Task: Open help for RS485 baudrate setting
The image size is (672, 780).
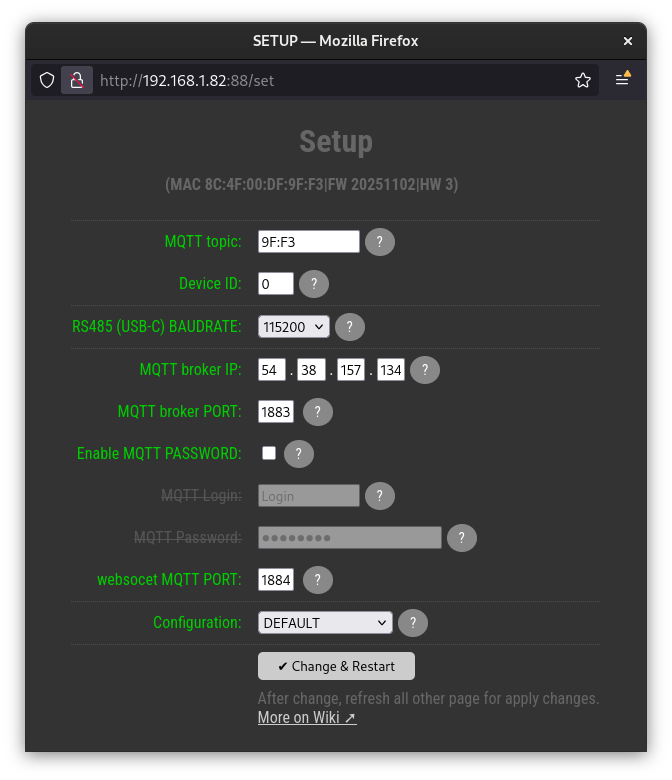Action: [350, 327]
